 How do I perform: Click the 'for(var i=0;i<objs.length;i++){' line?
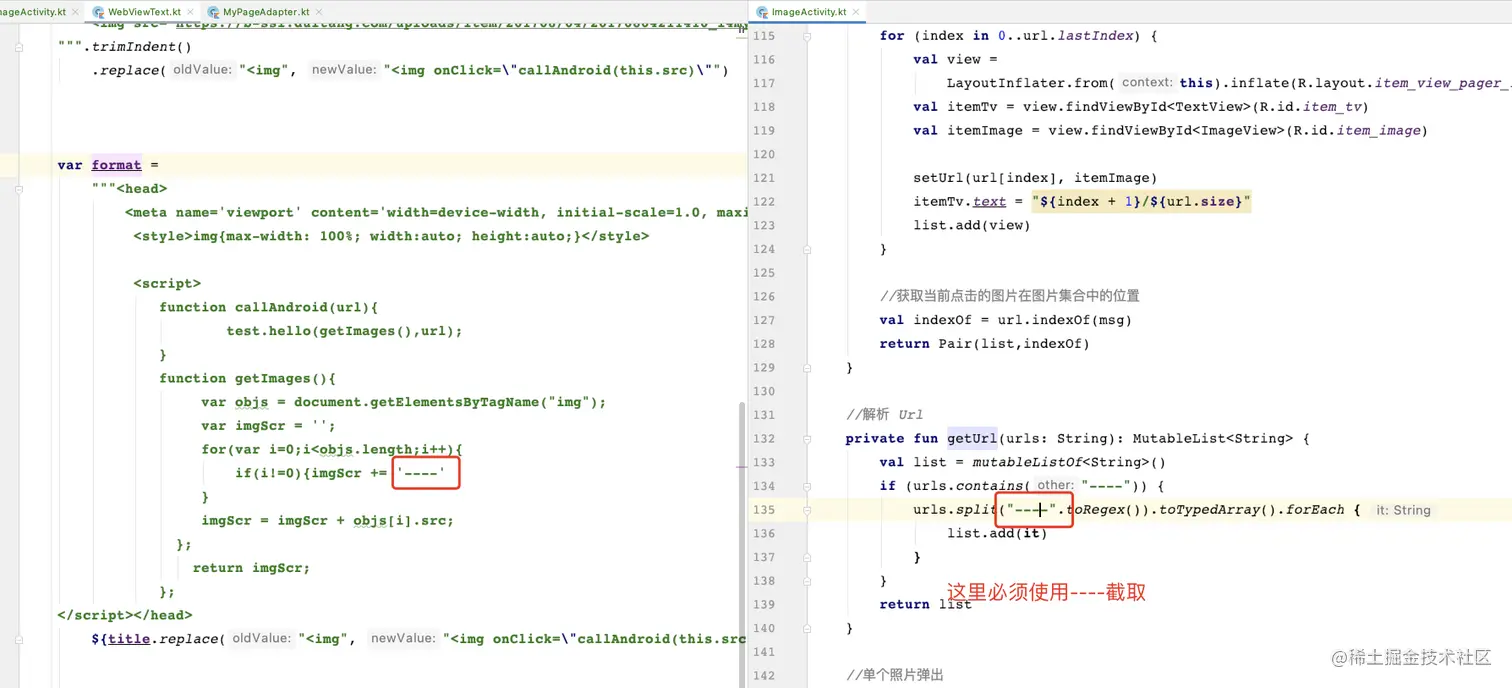[x=332, y=450]
